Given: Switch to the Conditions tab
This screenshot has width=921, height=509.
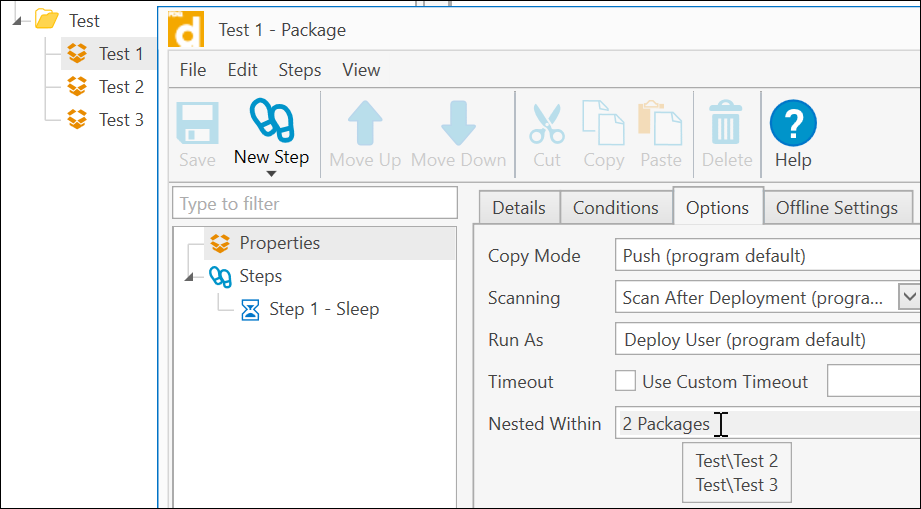Looking at the screenshot, I should point(615,208).
